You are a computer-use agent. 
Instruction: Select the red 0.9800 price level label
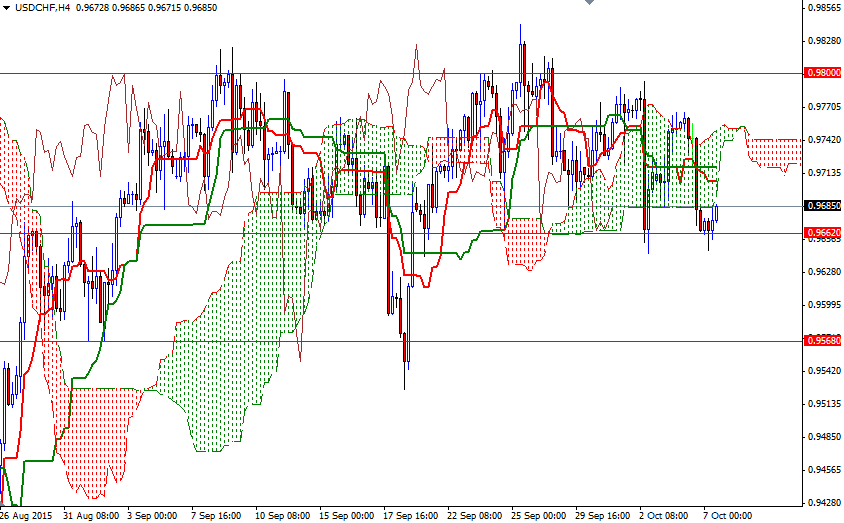822,73
